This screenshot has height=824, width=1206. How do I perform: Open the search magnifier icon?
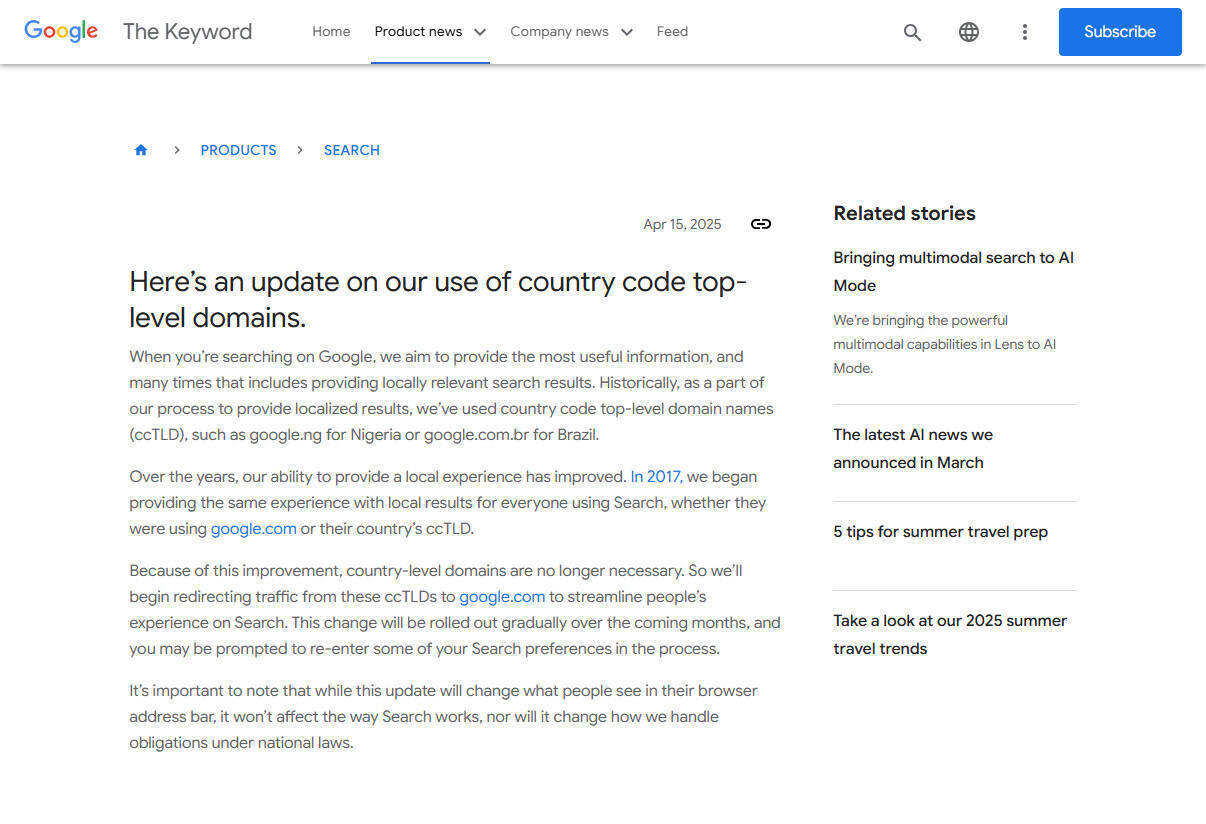[912, 32]
